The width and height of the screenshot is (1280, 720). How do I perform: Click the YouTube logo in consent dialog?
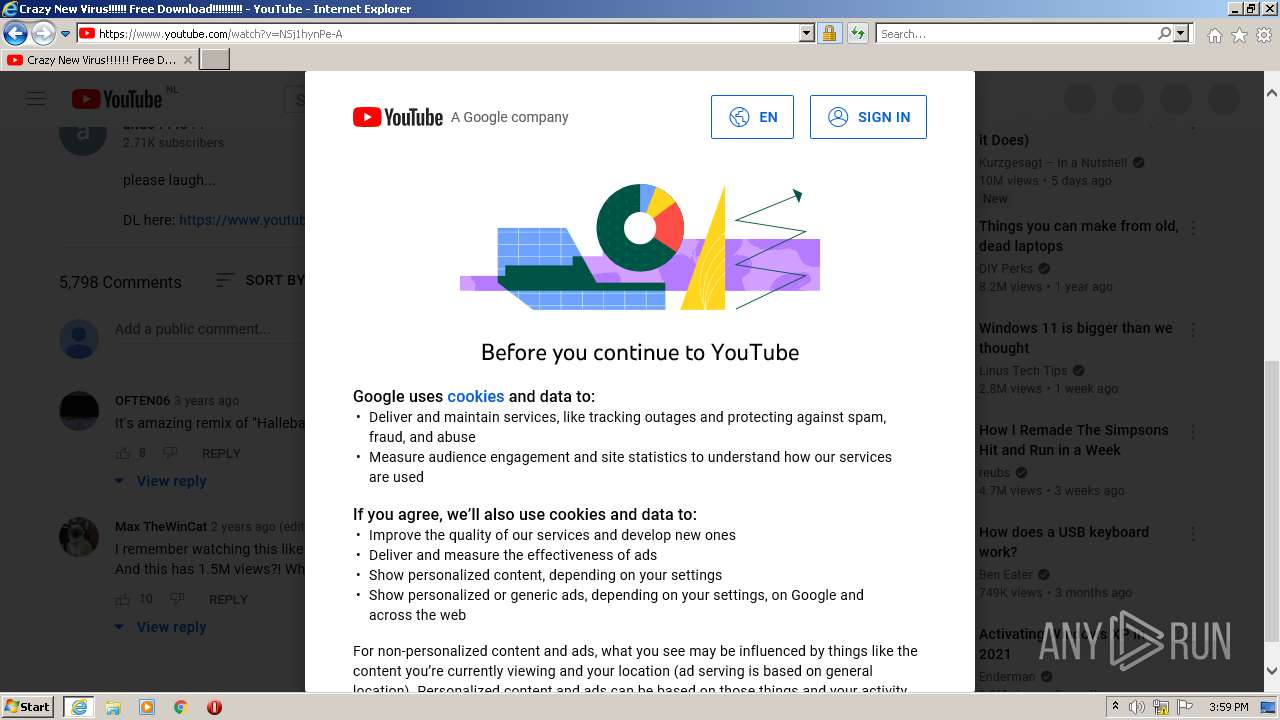coord(398,117)
